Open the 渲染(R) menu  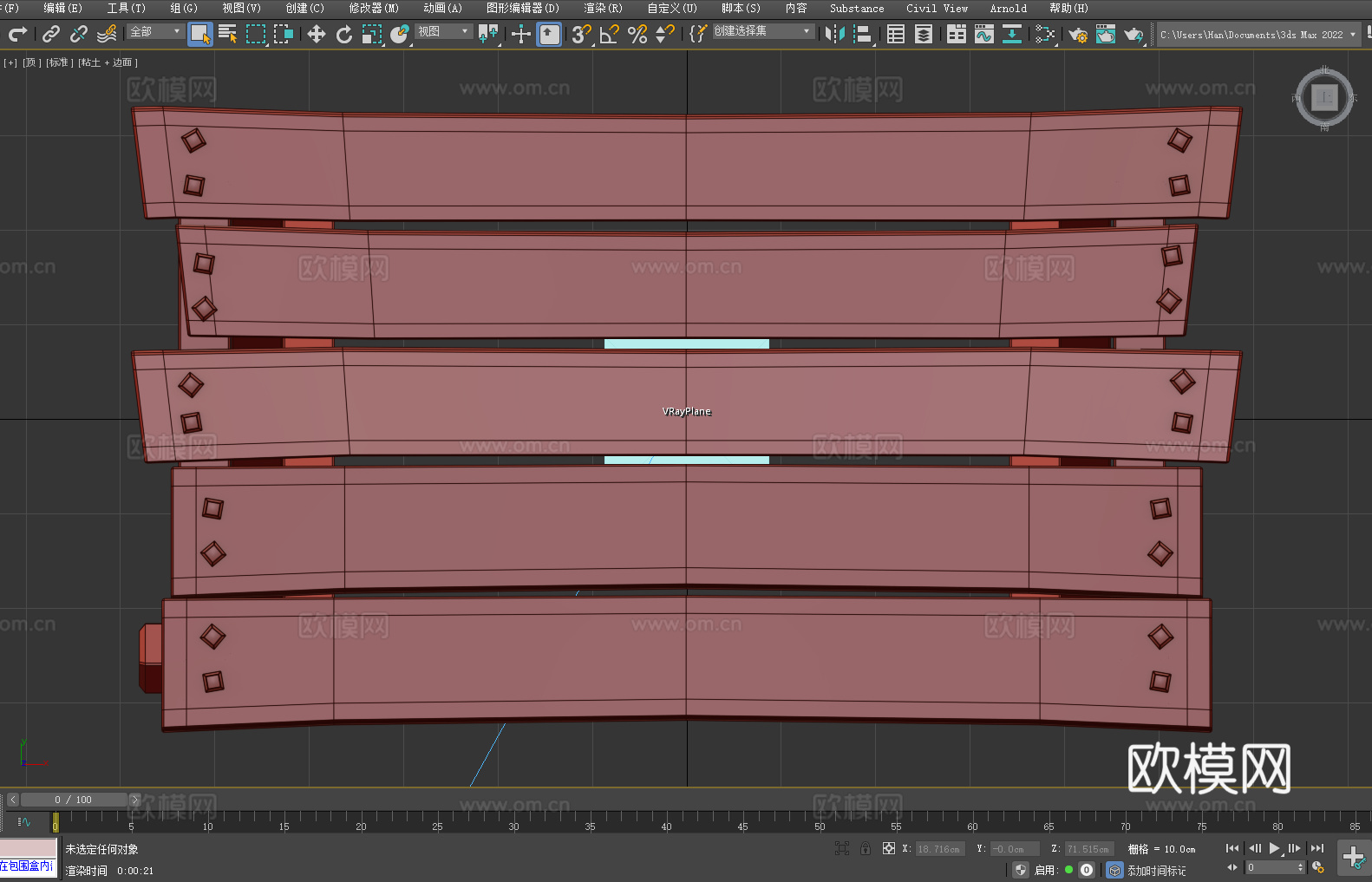pyautogui.click(x=604, y=8)
